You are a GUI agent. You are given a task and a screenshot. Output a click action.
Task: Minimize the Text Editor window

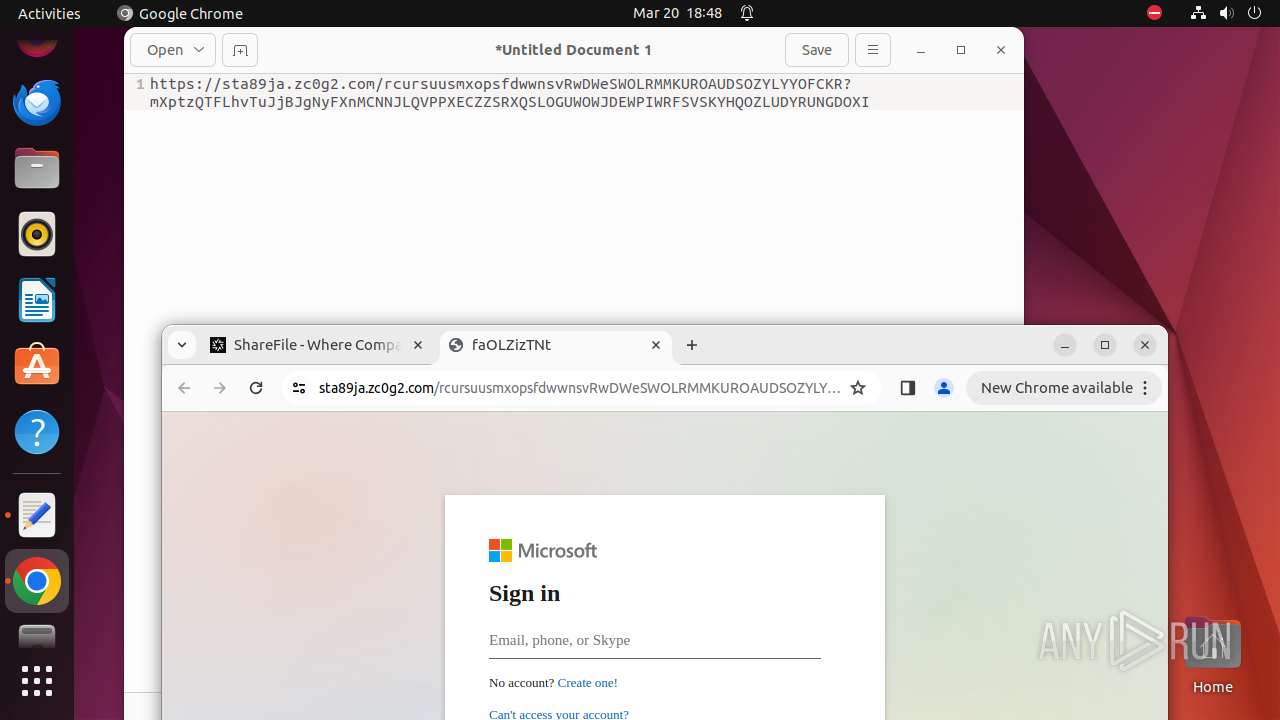pos(921,50)
